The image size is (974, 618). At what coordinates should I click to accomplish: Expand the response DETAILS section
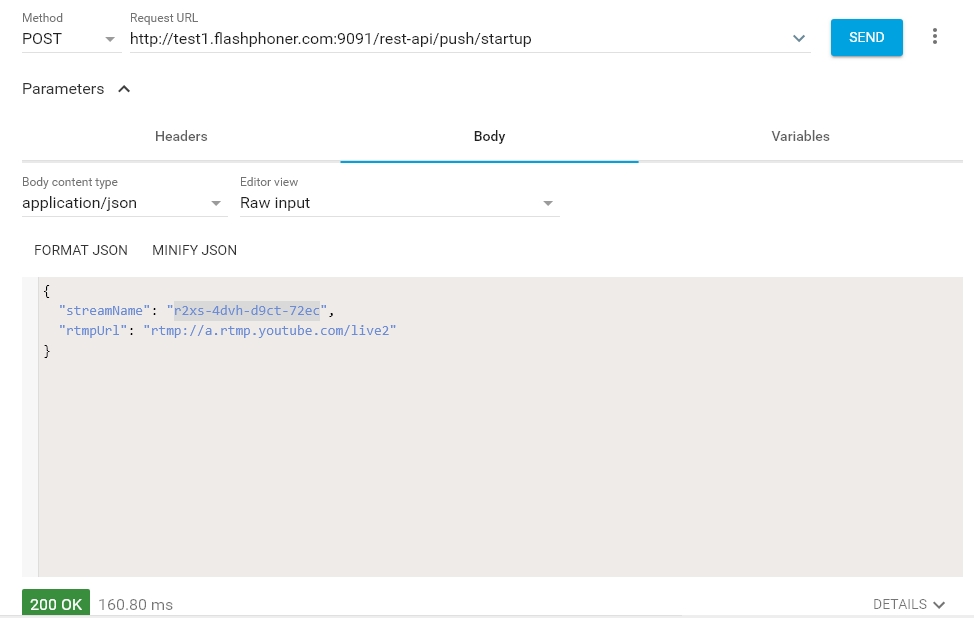(908, 604)
